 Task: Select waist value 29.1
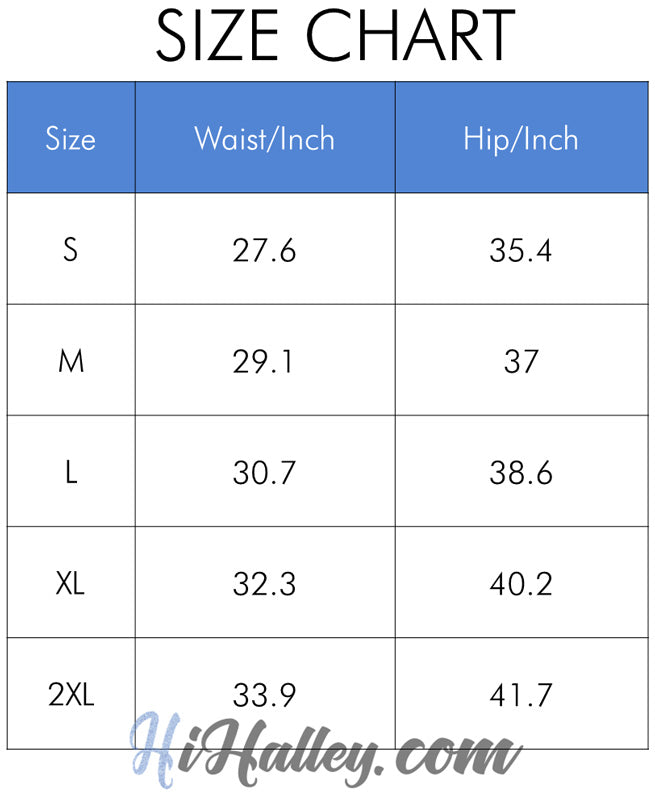pos(265,361)
